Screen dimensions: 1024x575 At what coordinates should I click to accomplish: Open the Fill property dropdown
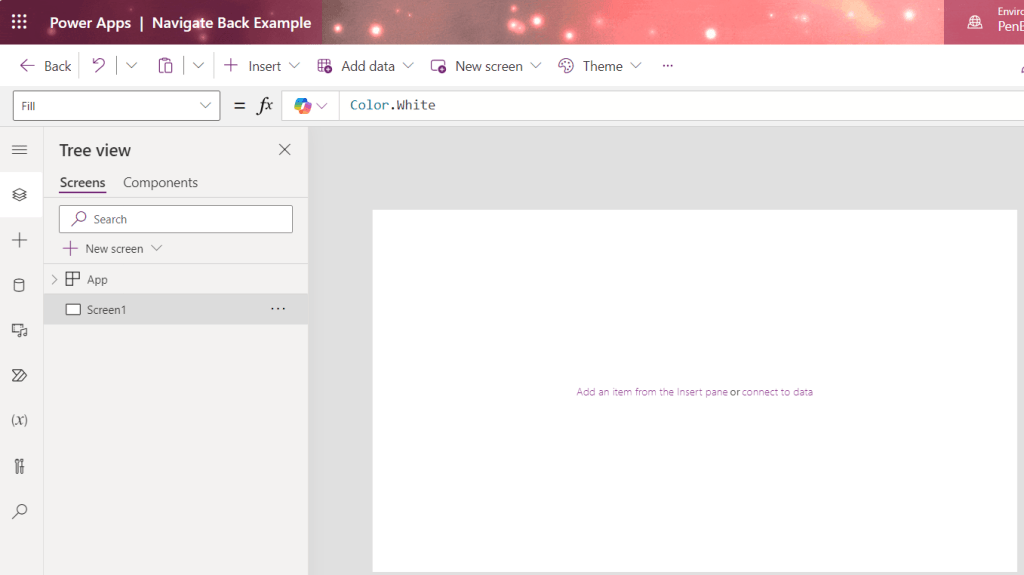[117, 106]
